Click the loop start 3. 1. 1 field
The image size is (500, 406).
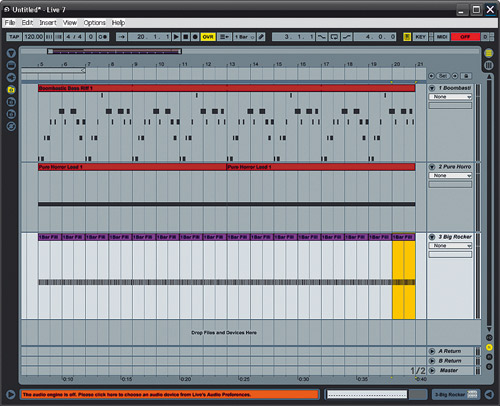click(x=293, y=37)
